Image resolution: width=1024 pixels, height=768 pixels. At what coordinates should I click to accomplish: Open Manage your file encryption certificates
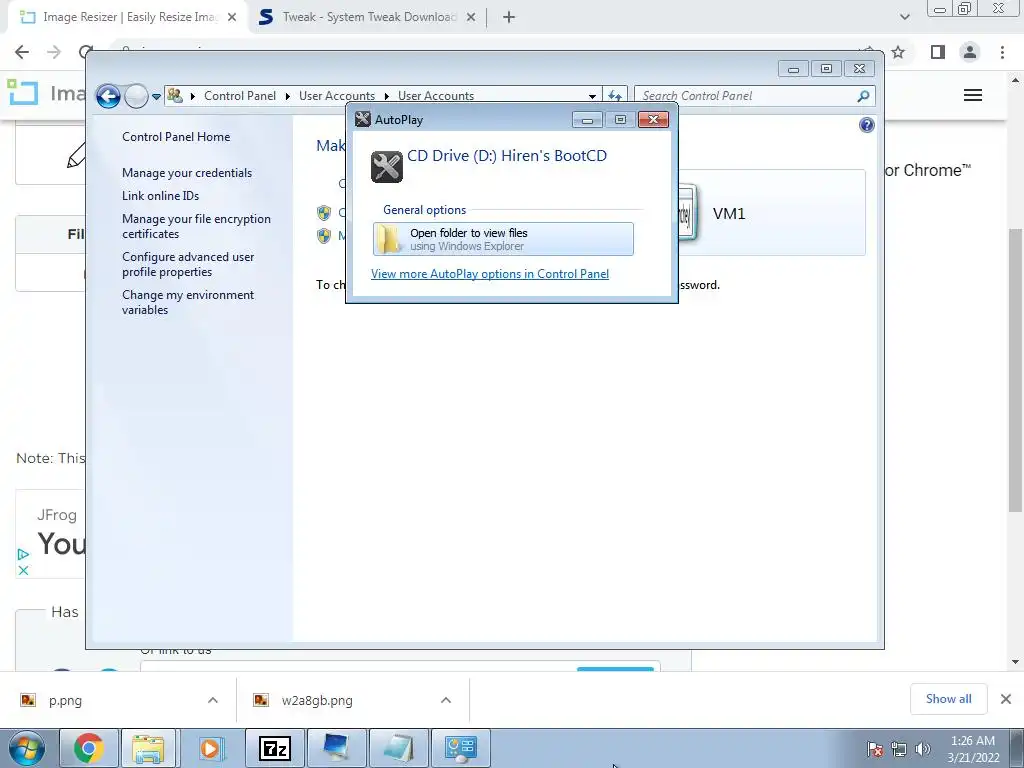pyautogui.click(x=196, y=226)
